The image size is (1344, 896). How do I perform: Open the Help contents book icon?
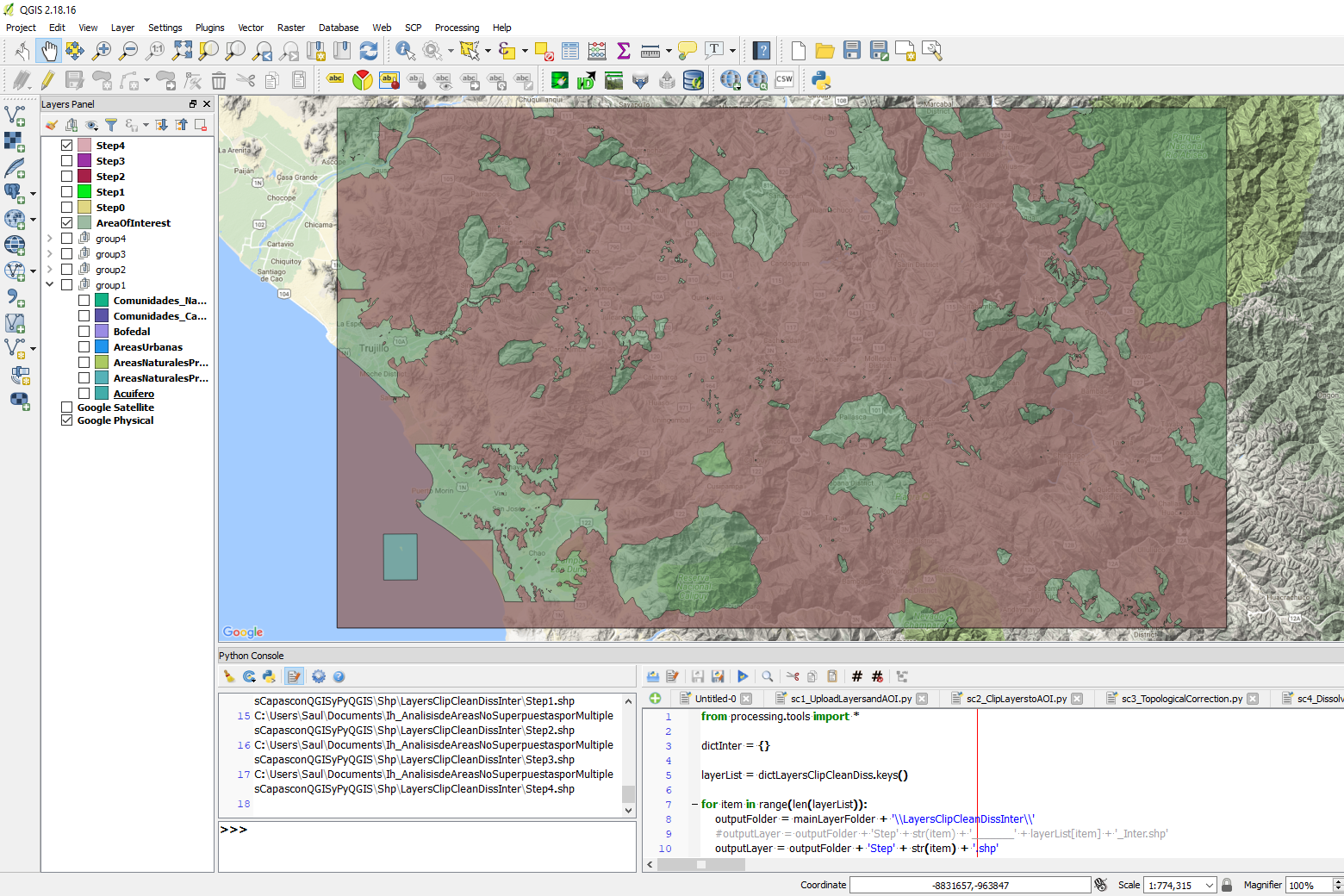click(x=762, y=51)
